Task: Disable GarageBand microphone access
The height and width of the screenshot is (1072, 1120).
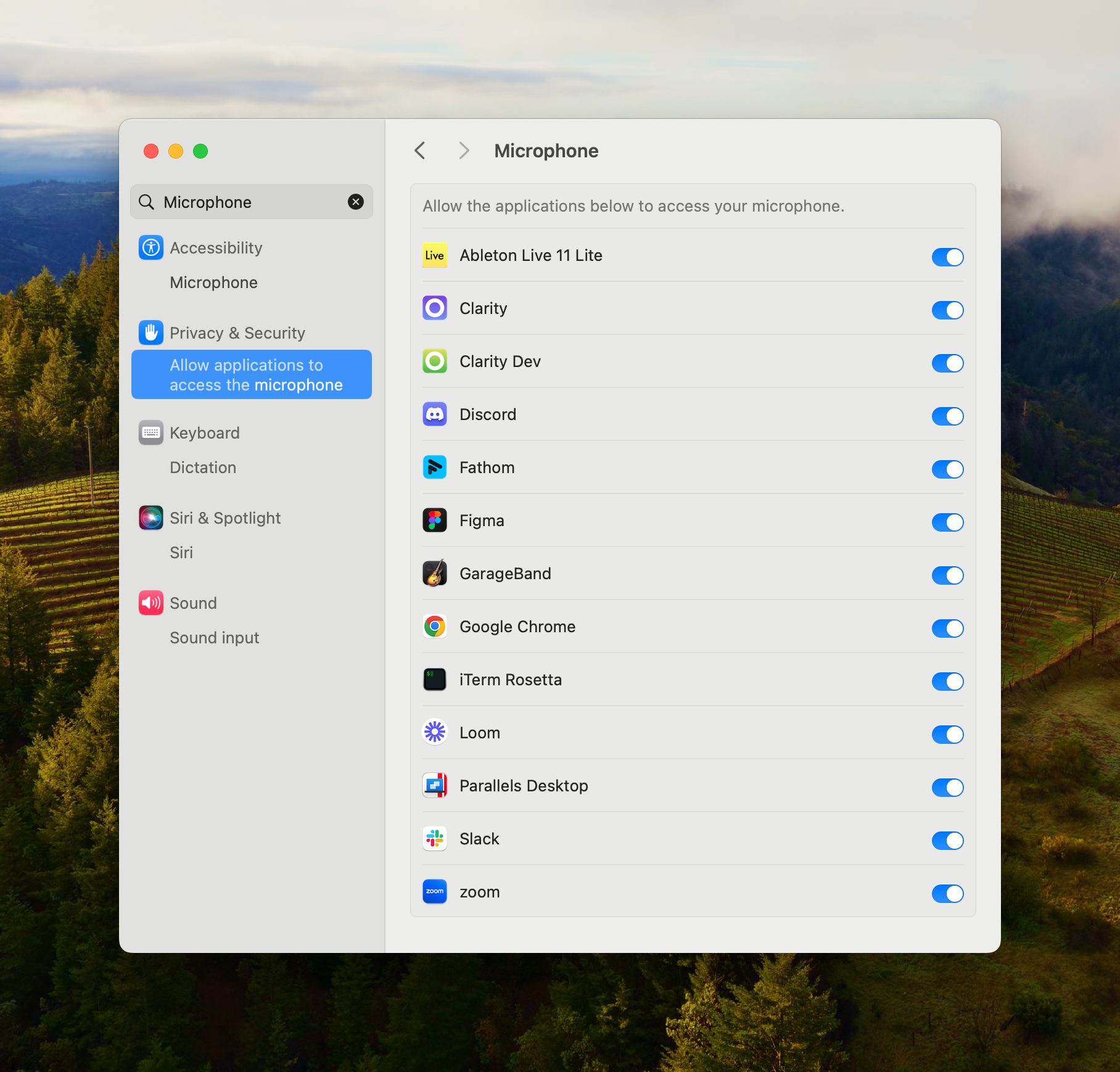Action: pyautogui.click(x=948, y=575)
